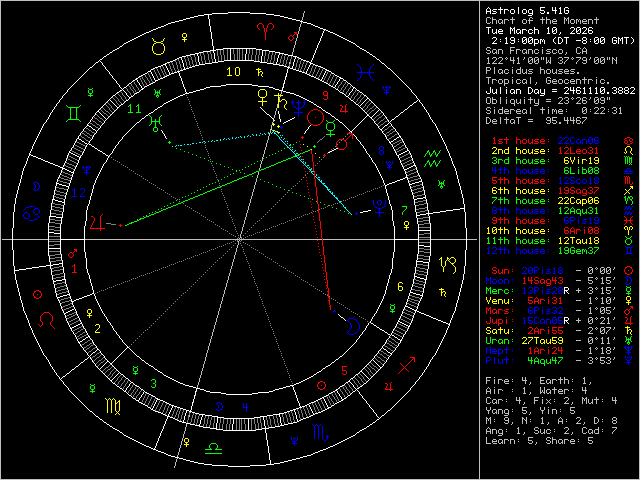Click the Sun symbol ending the sidebar Sun row
640x480 pixels.
629,270
